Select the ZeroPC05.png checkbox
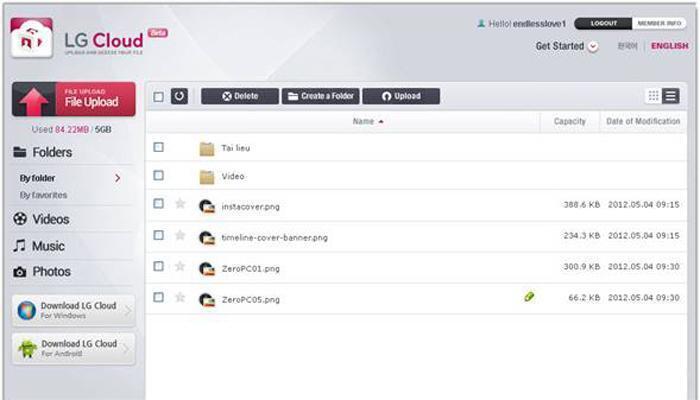700x400 pixels. (158, 297)
